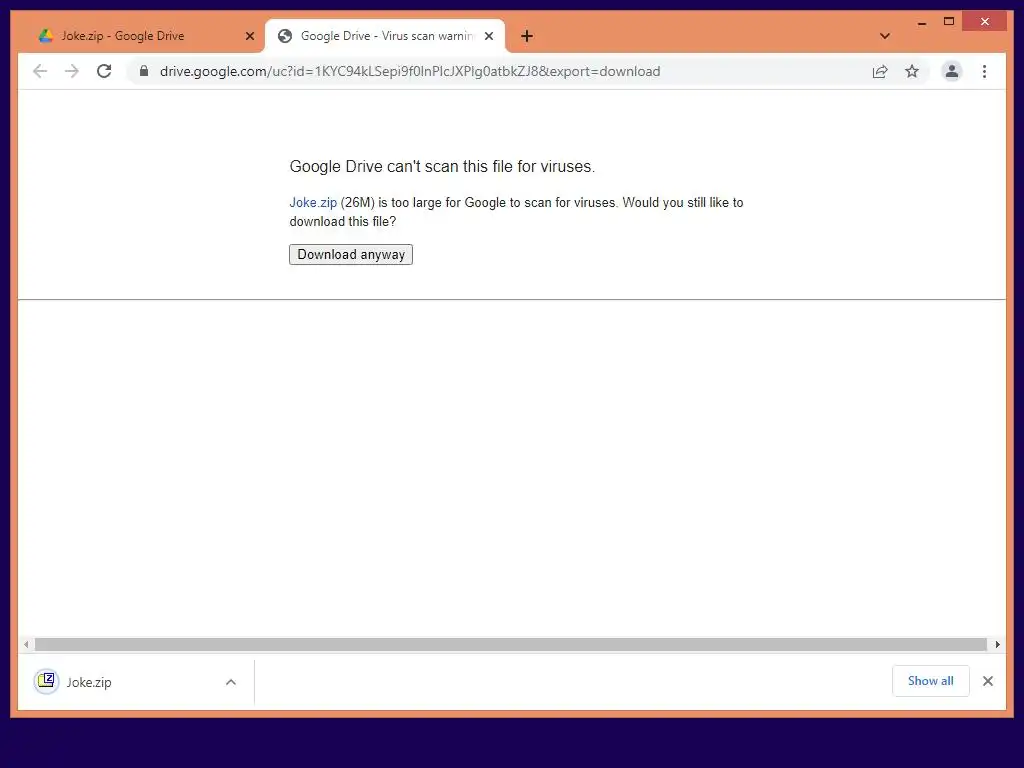Open a new tab with the plus icon

527,36
